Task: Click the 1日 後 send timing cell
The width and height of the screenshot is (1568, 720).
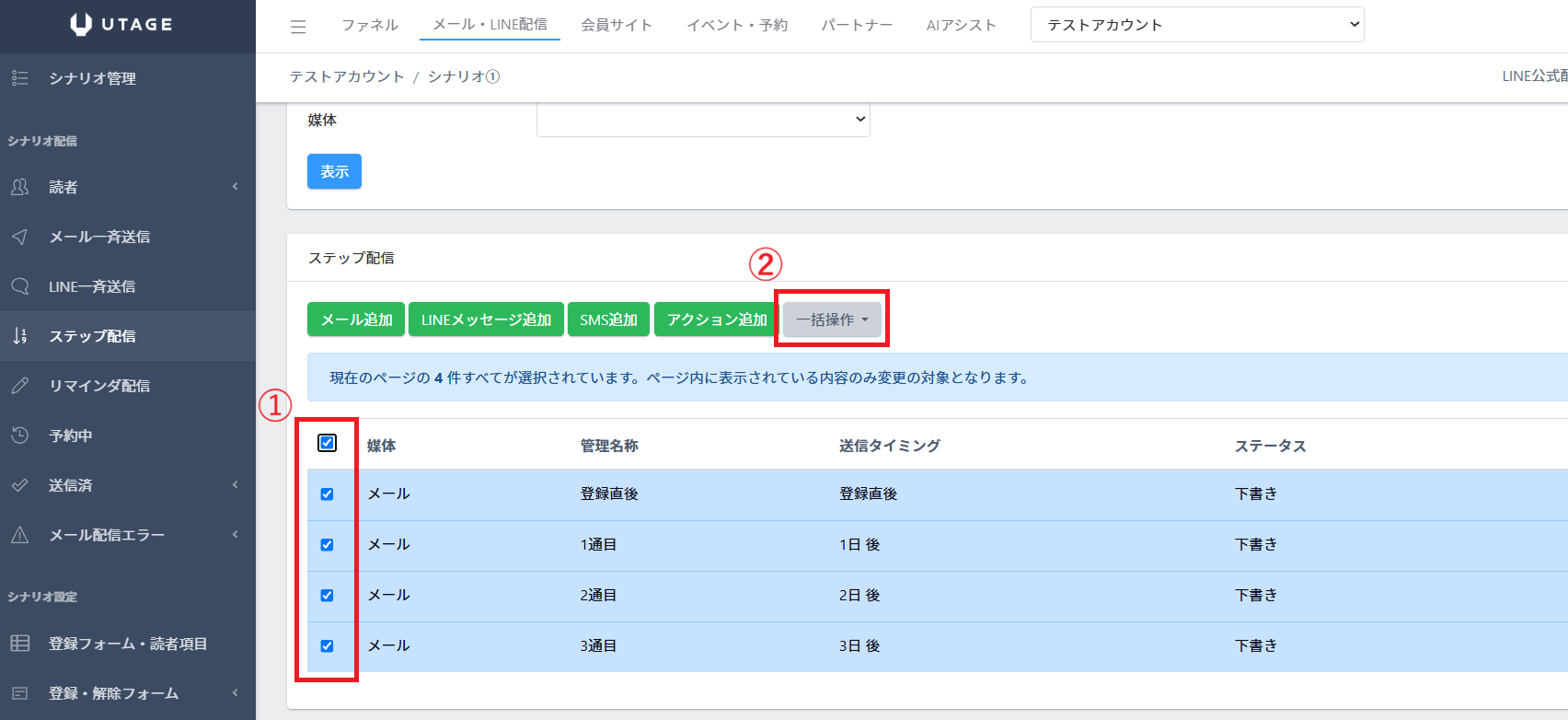Action: pyautogui.click(x=859, y=545)
